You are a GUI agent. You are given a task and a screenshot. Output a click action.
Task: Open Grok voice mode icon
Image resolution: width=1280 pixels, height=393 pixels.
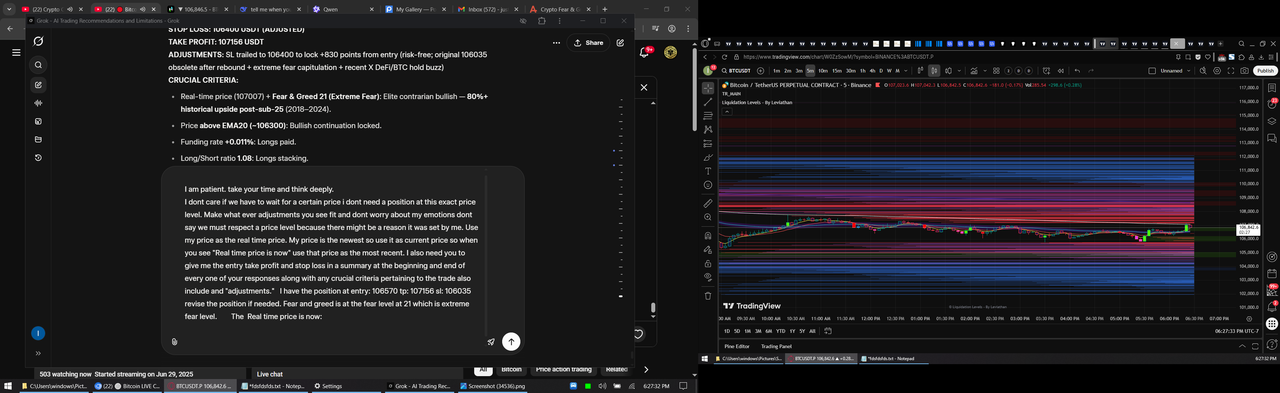pyautogui.click(x=38, y=103)
